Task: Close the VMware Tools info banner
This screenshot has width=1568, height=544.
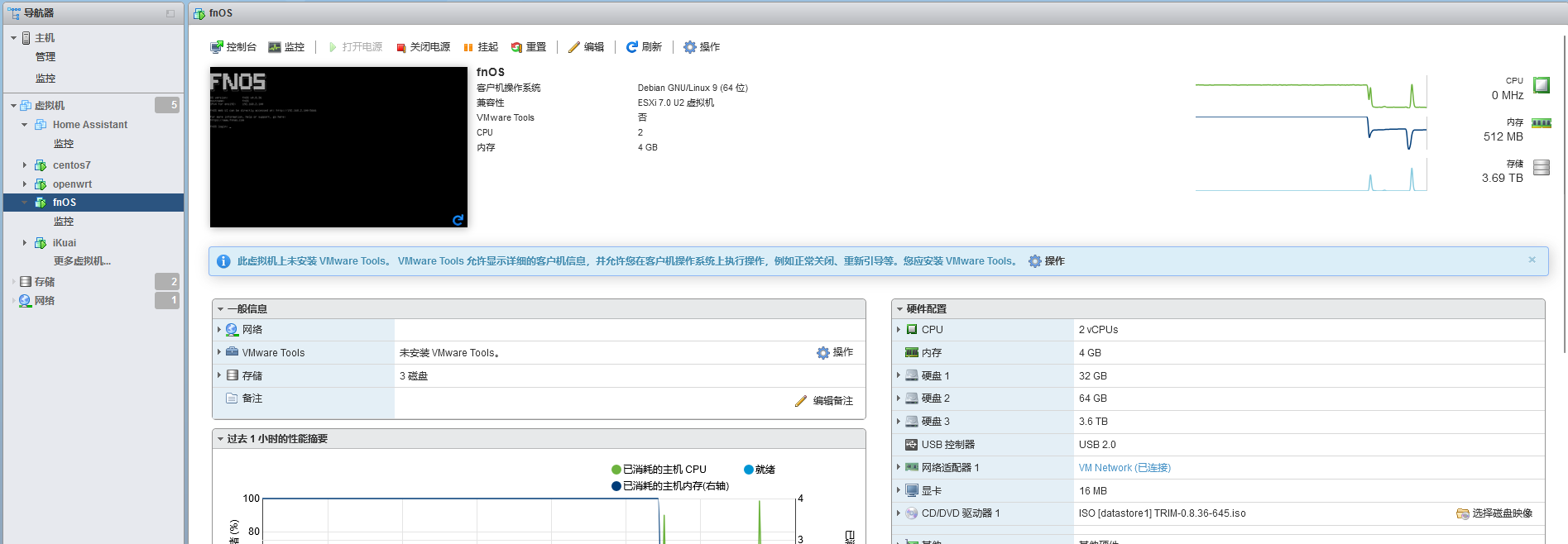Action: click(1532, 260)
